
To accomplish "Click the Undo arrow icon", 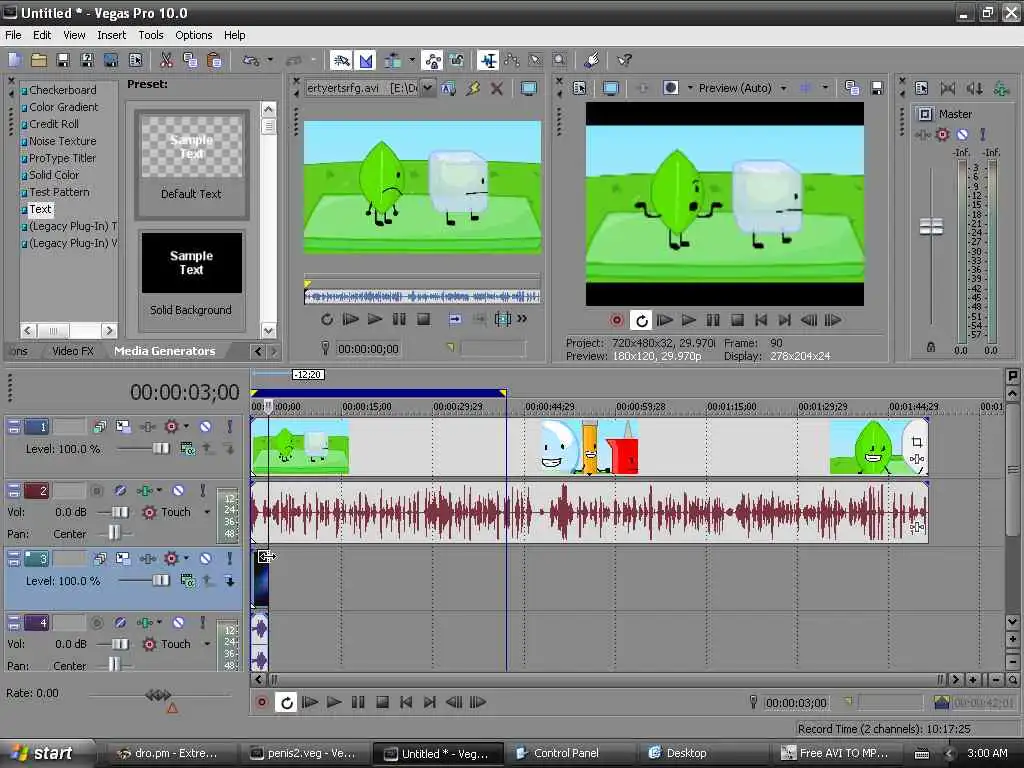I will pyautogui.click(x=251, y=61).
